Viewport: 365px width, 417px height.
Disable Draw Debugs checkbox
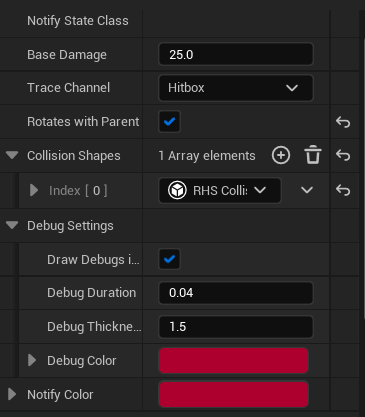[169, 259]
